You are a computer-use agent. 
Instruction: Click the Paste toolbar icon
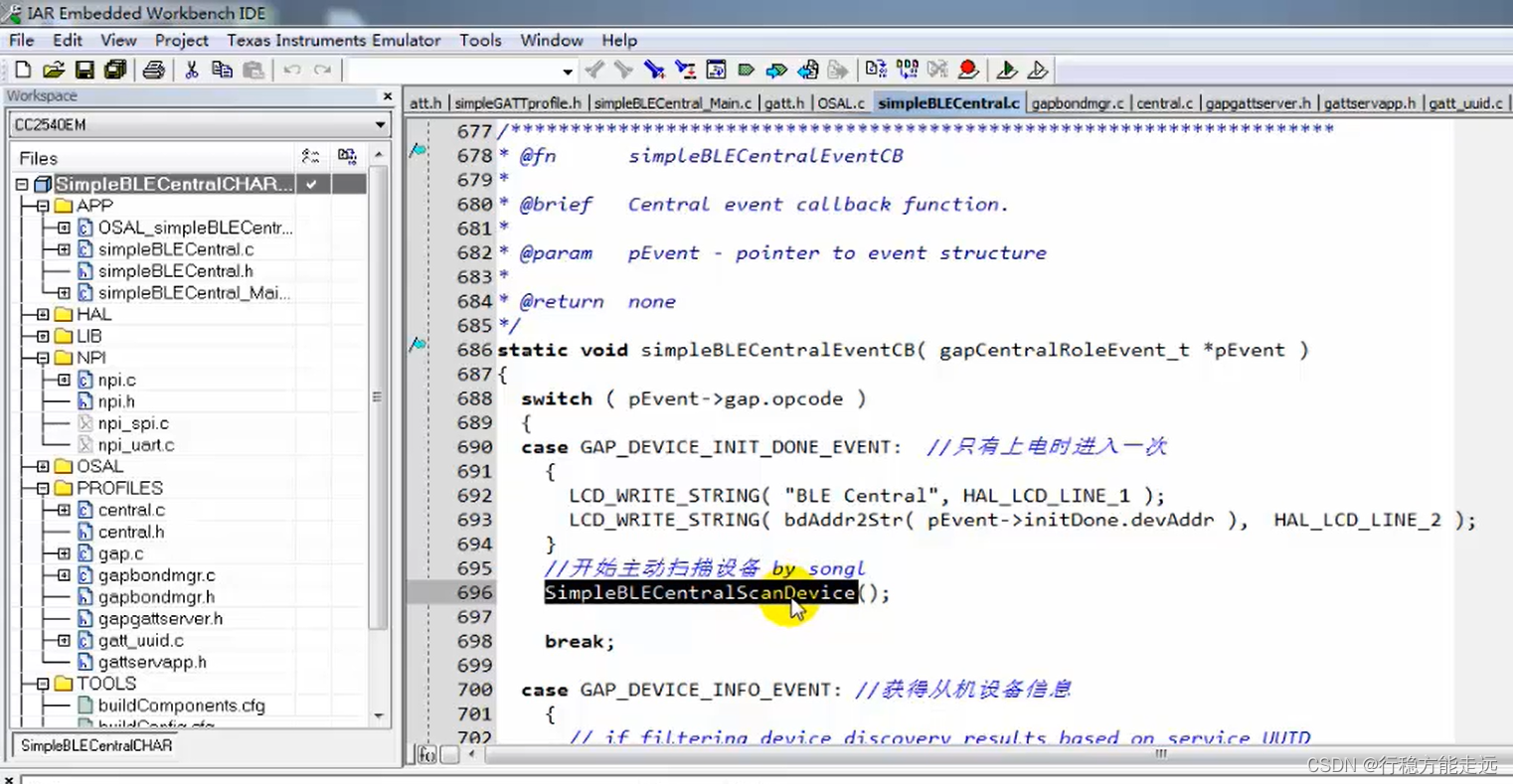tap(253, 70)
